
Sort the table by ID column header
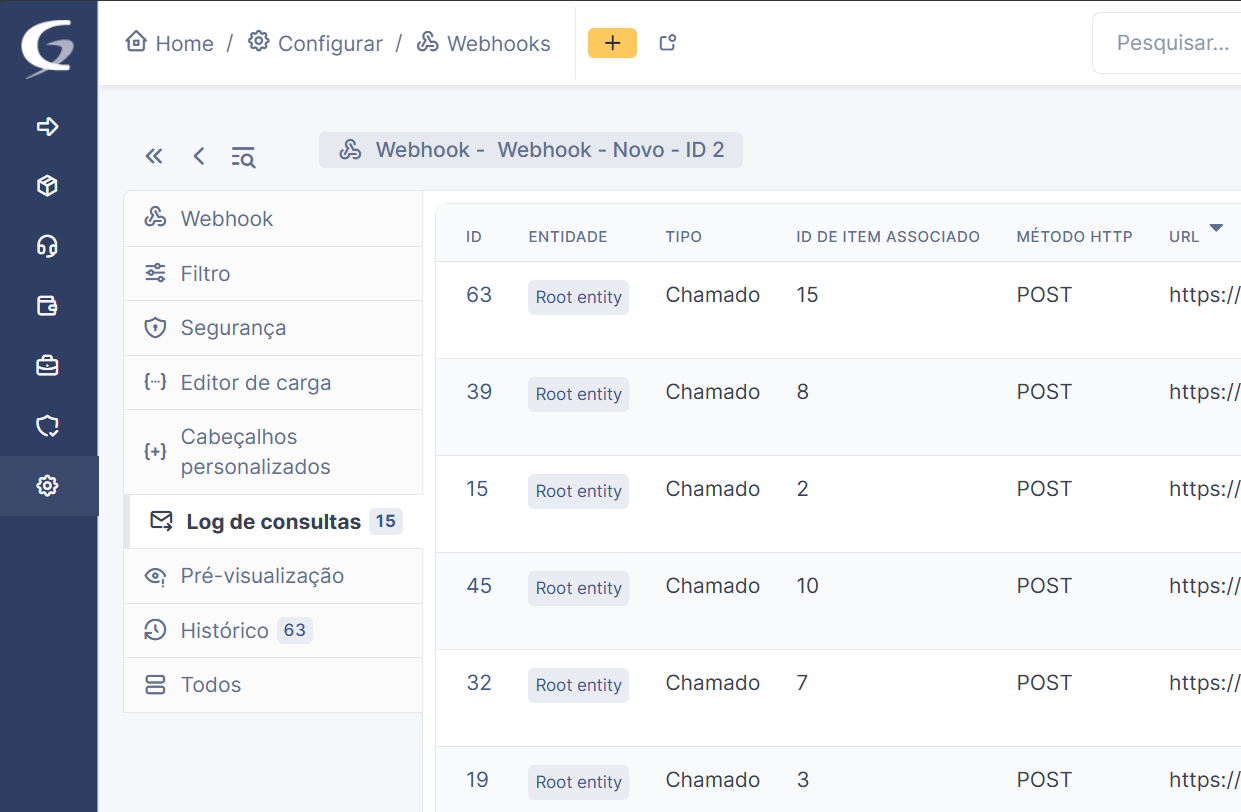click(x=474, y=237)
